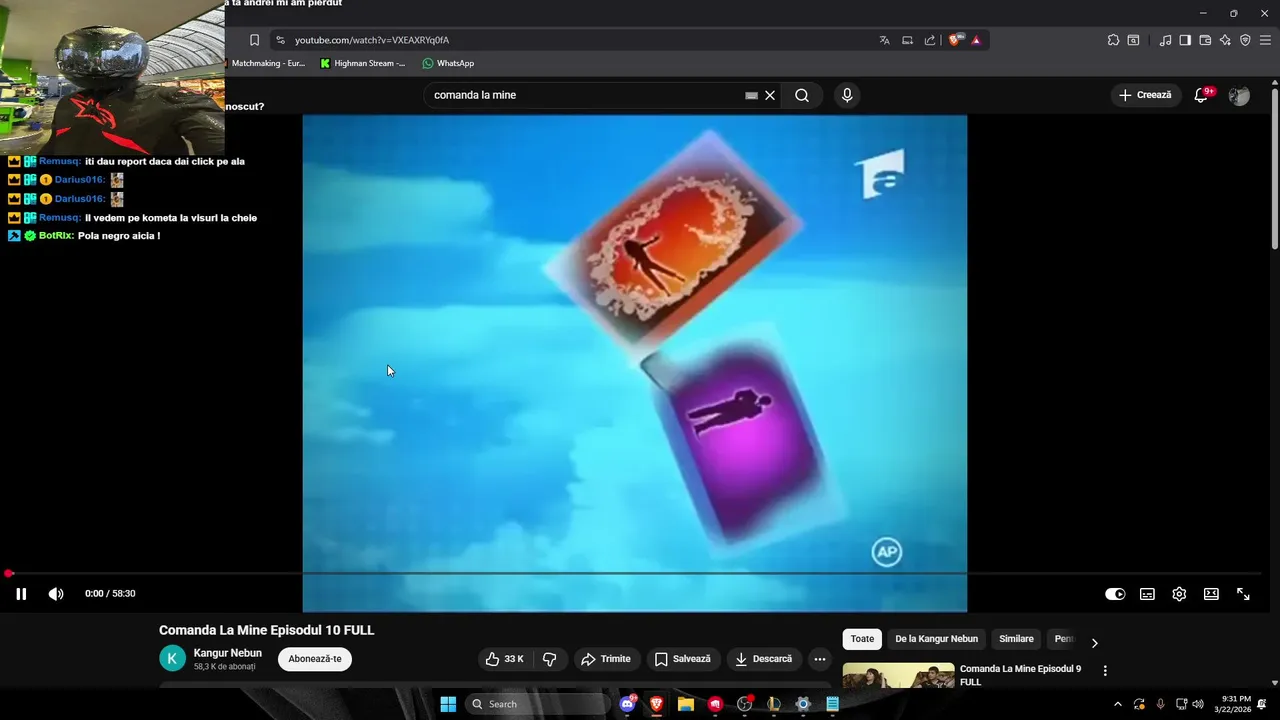The image size is (1280, 720).
Task: Start voice search with microphone
Action: point(847,95)
